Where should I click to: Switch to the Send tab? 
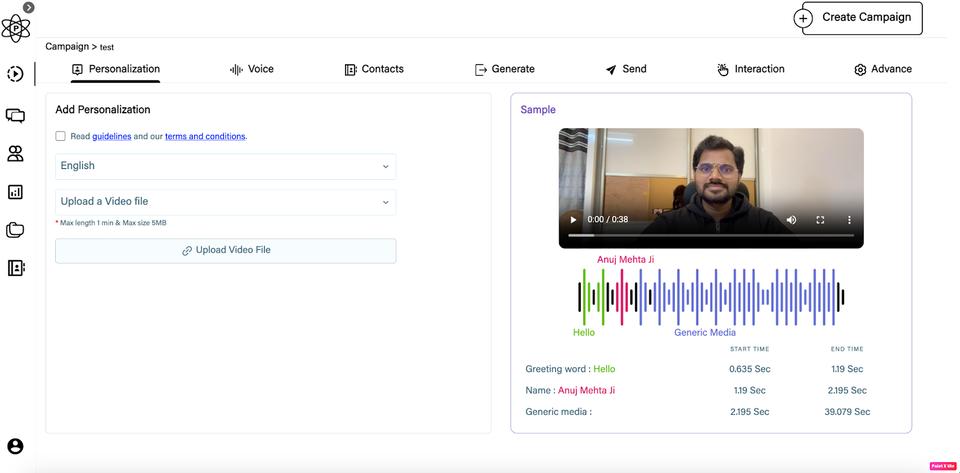tap(626, 69)
